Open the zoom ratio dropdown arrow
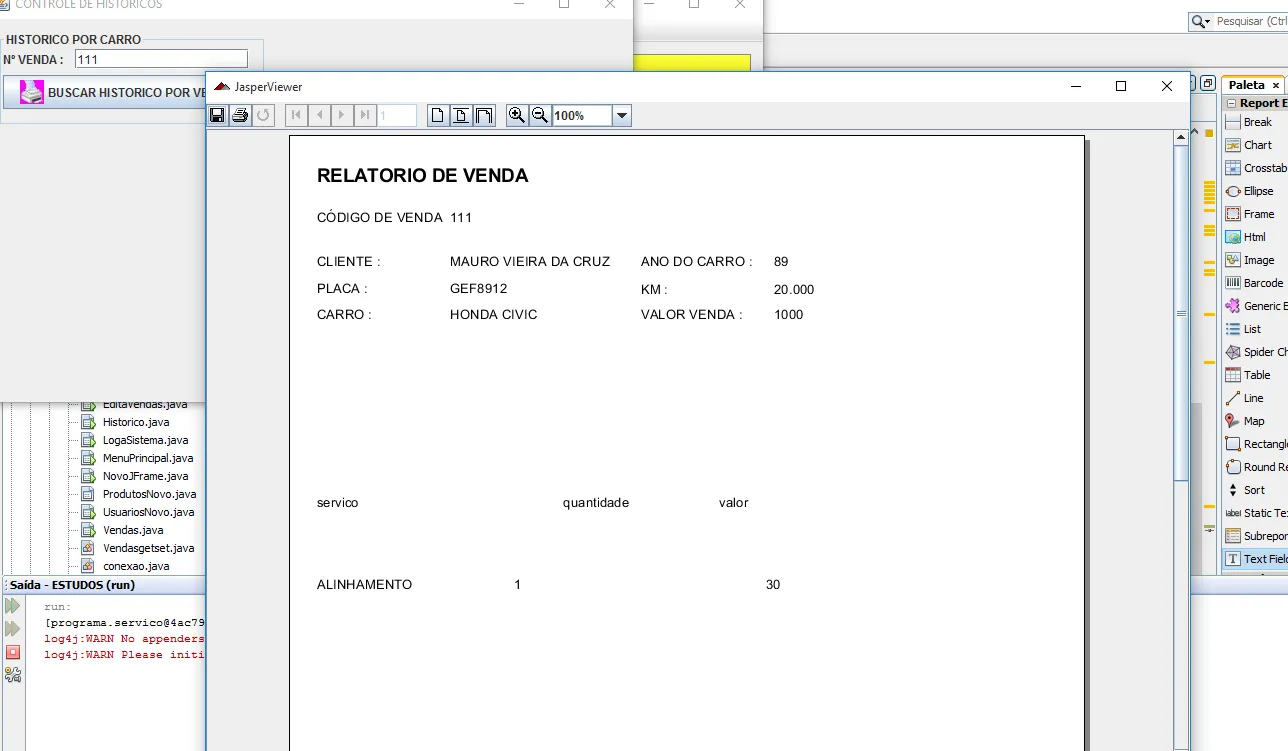 (622, 116)
